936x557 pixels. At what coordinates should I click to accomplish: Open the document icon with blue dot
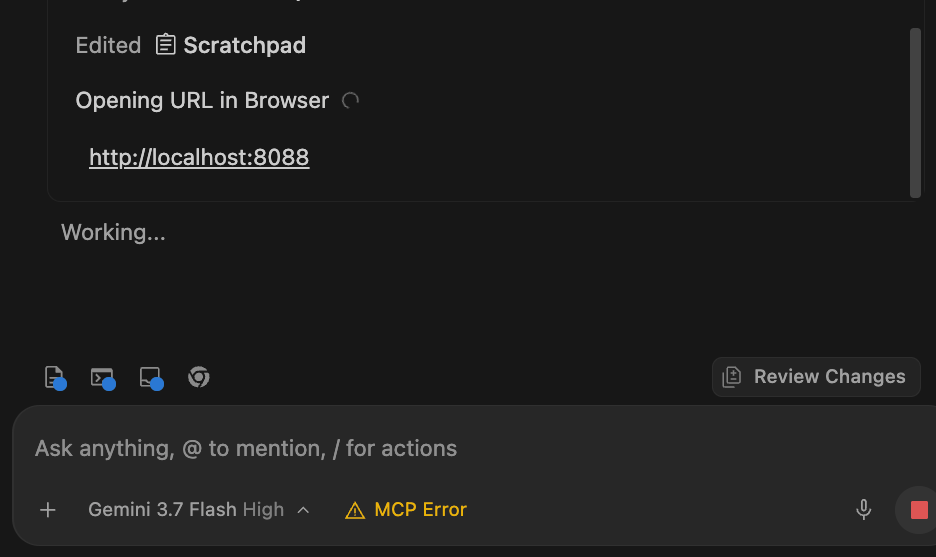55,378
